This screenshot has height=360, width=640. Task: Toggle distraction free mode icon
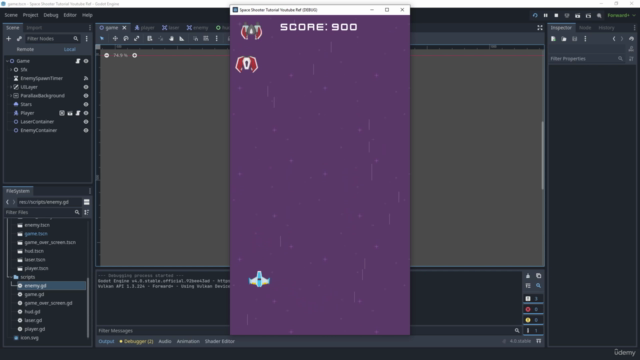[540, 28]
